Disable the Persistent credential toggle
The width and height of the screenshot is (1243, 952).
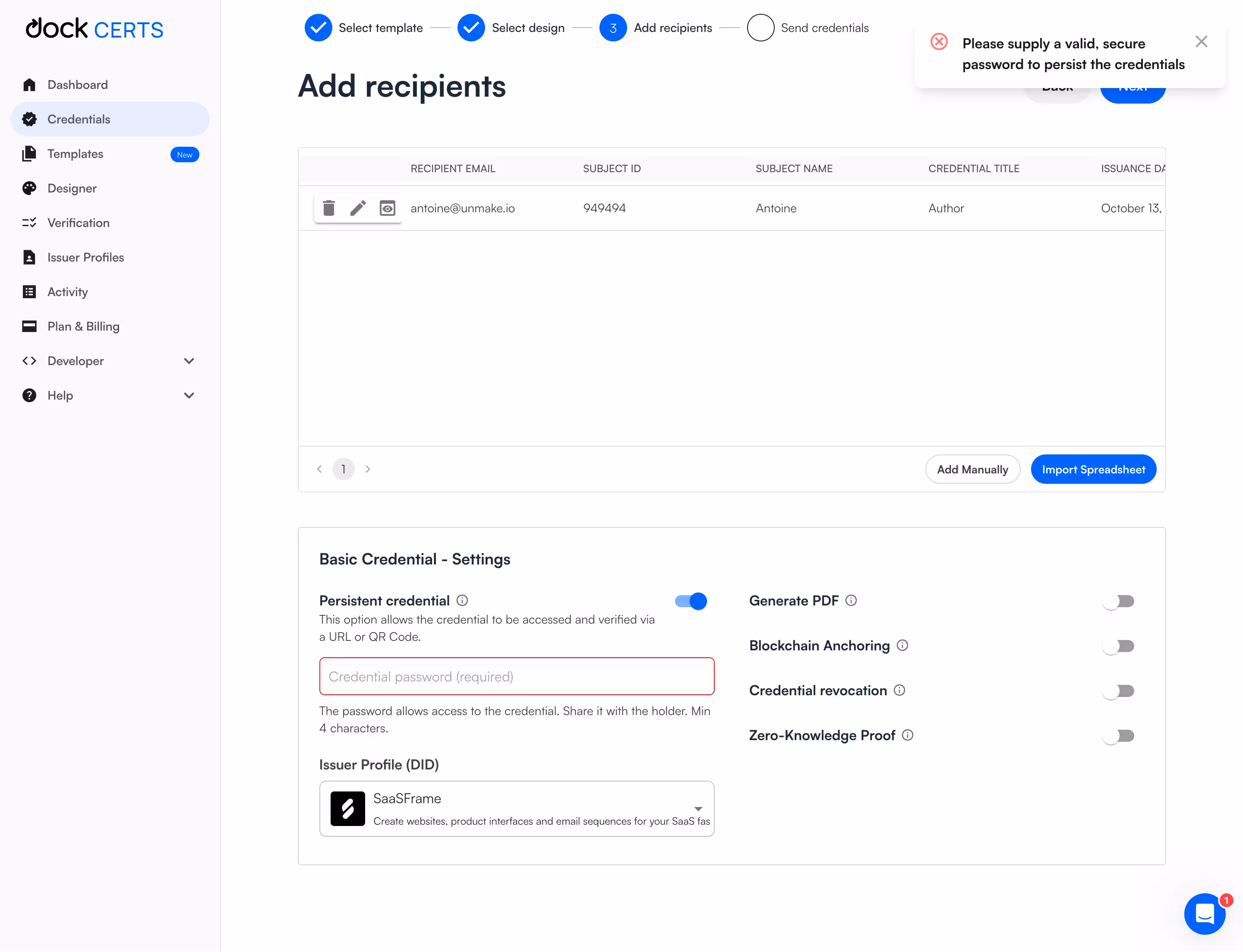(691, 601)
